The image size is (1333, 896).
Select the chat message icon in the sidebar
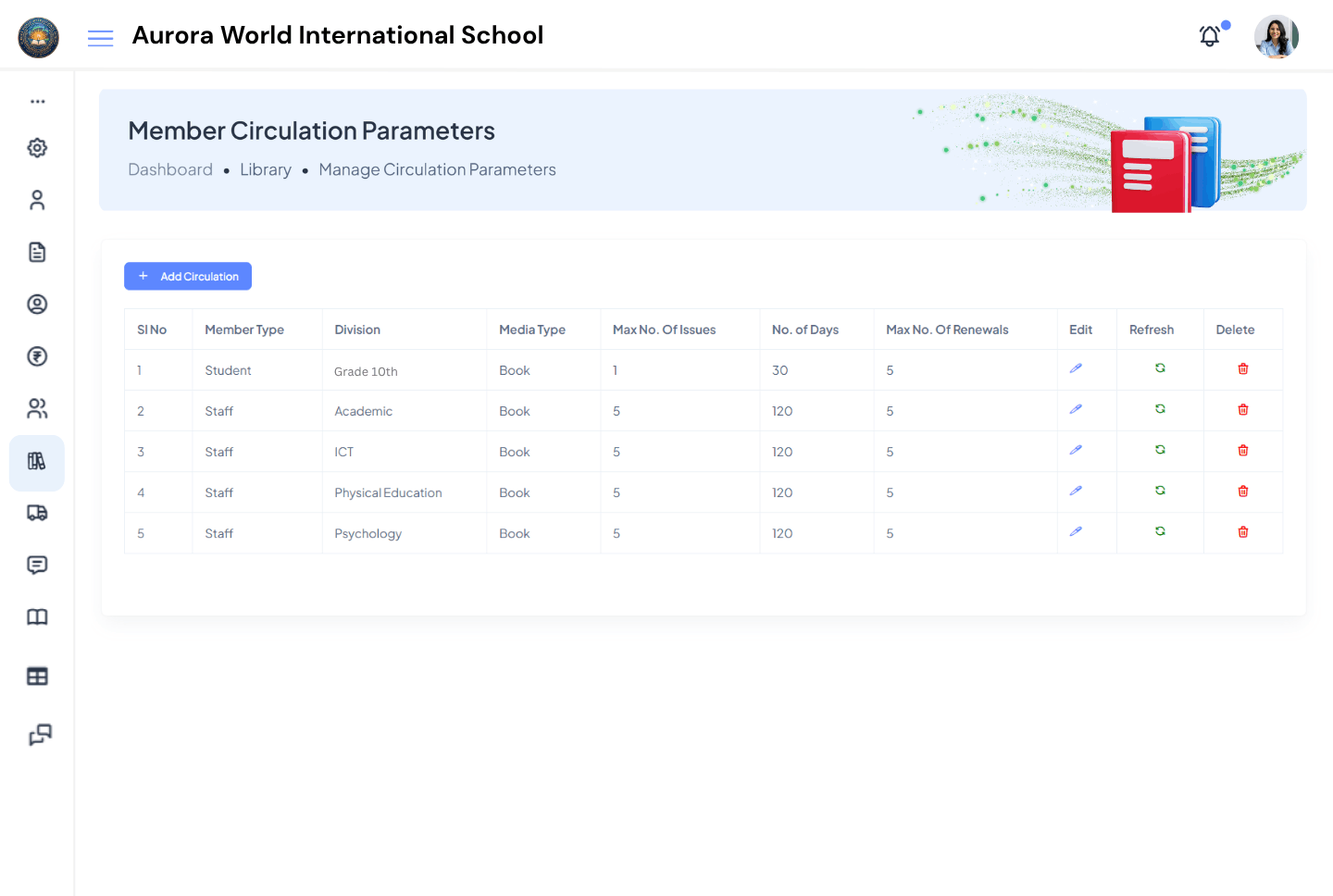pyautogui.click(x=37, y=565)
